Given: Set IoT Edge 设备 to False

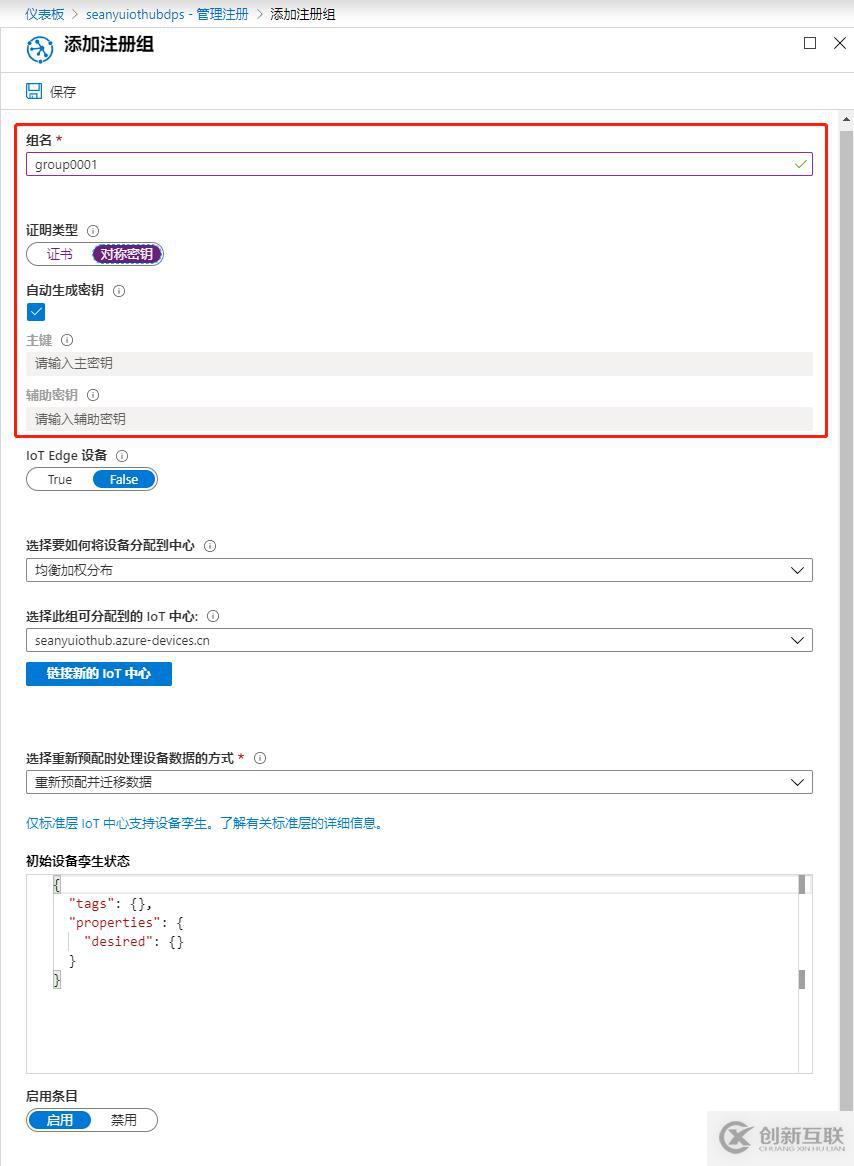Looking at the screenshot, I should pos(124,480).
